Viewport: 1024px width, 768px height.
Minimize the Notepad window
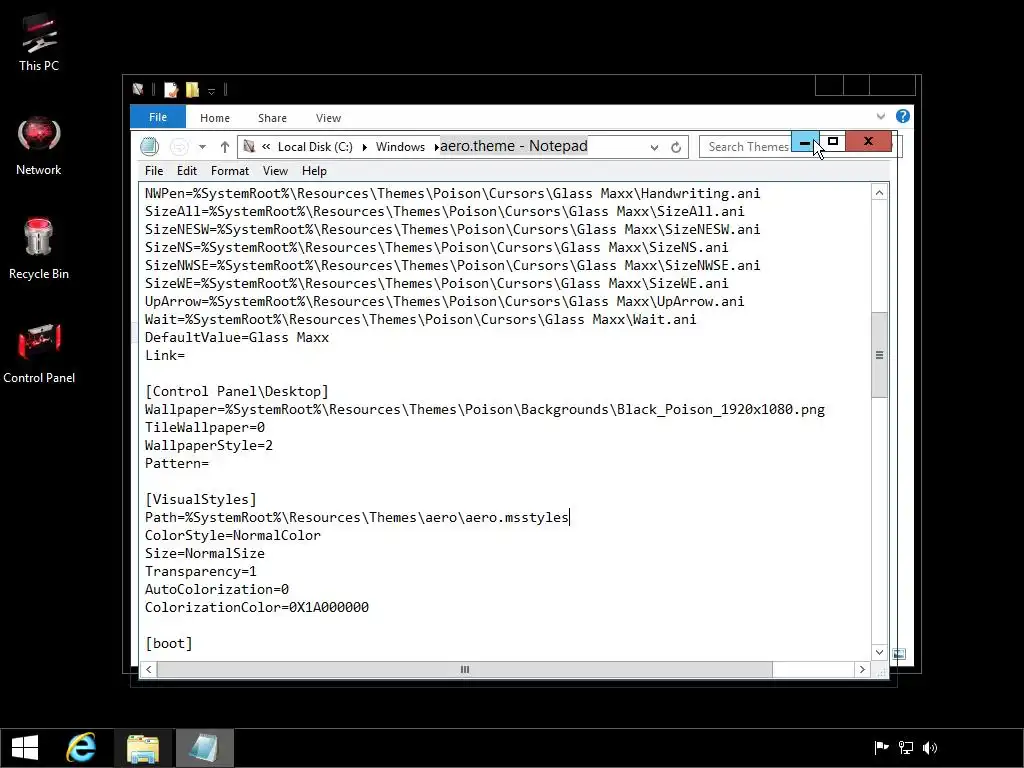click(805, 141)
